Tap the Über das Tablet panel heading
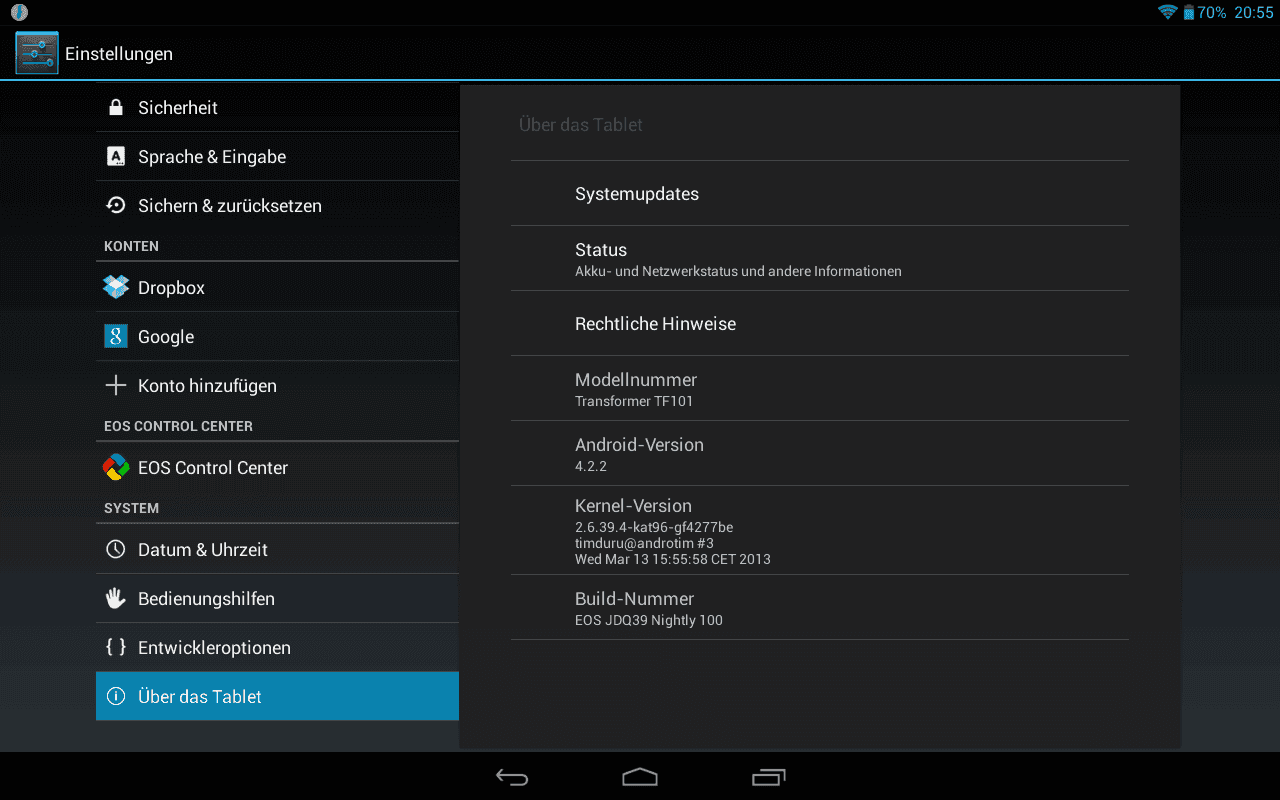1280x800 pixels. (581, 125)
